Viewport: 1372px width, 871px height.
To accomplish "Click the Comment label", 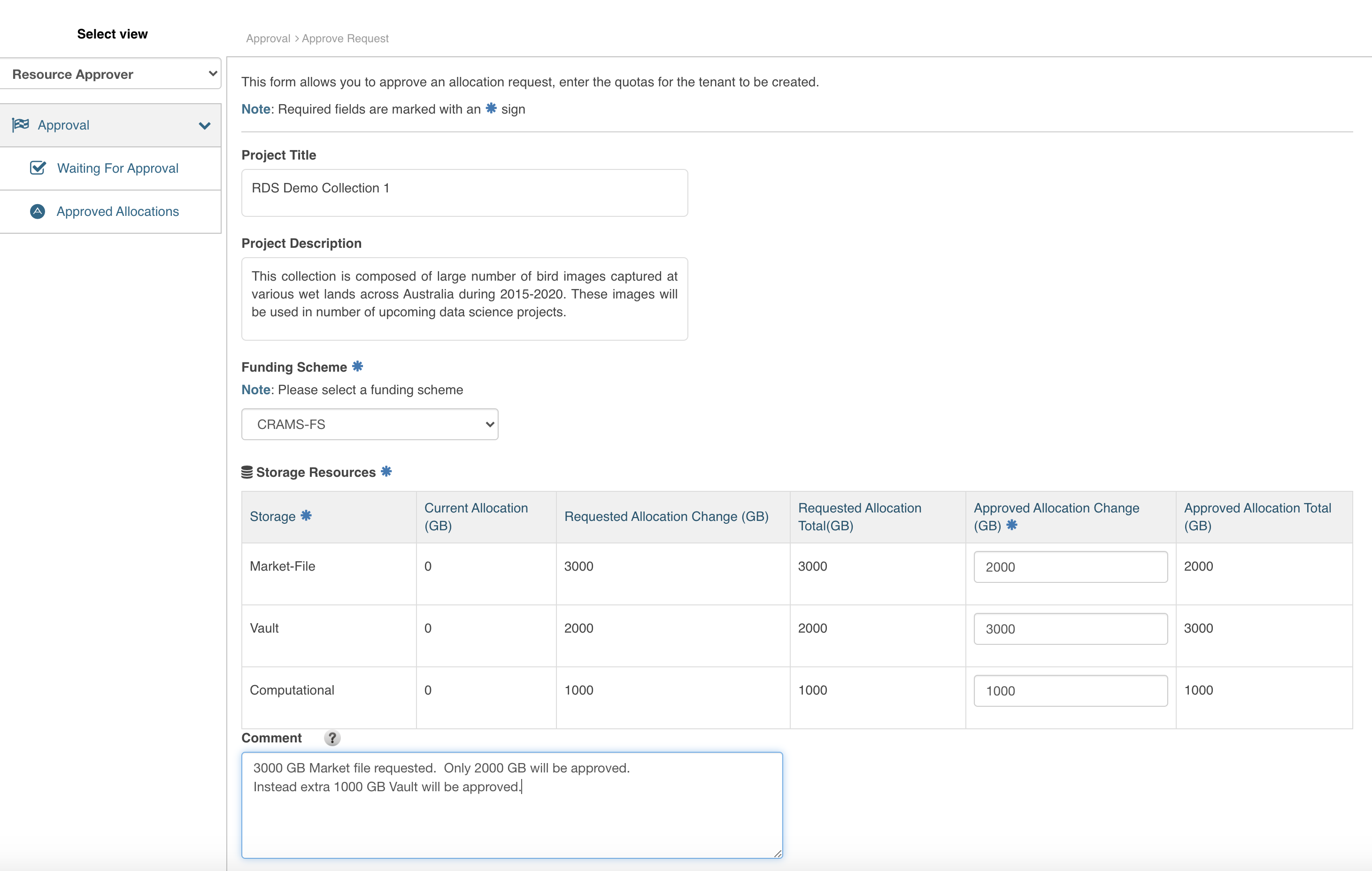I will pos(271,738).
